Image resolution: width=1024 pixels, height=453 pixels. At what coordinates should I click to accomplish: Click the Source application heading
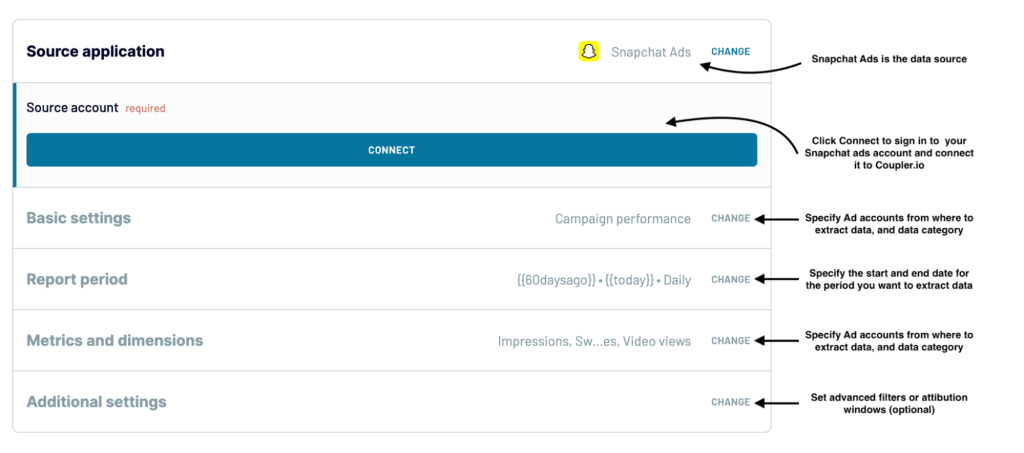(95, 52)
